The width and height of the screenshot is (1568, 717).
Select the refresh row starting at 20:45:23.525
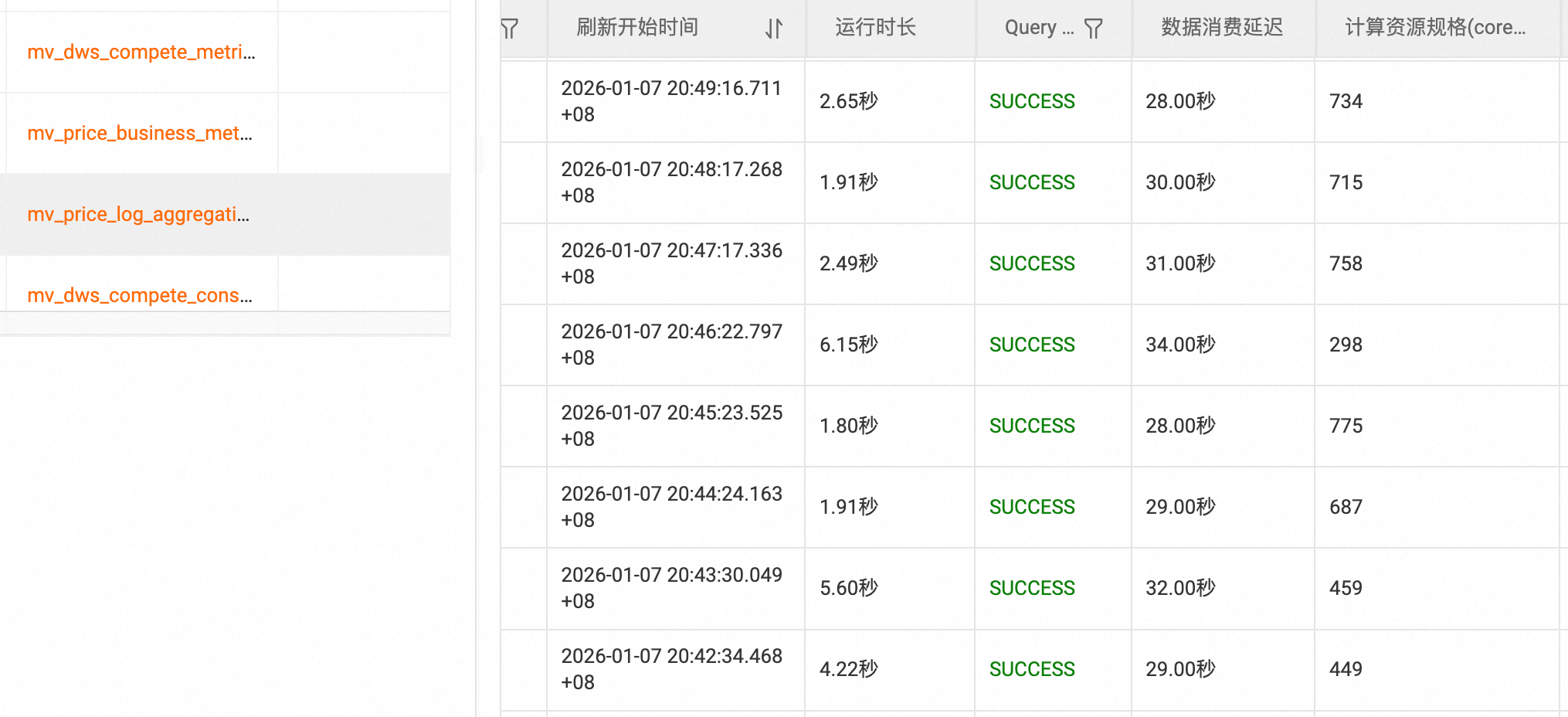click(672, 426)
